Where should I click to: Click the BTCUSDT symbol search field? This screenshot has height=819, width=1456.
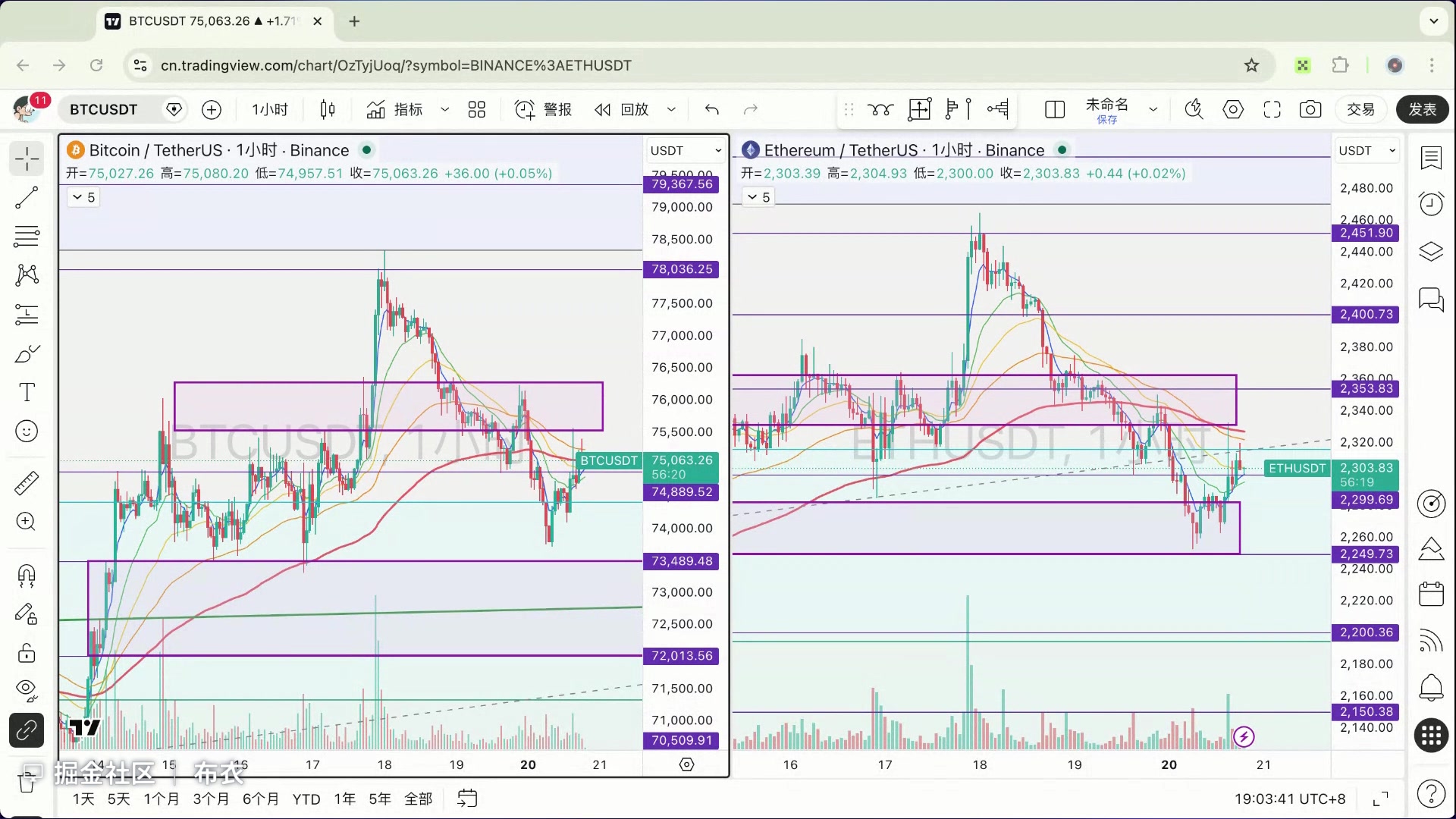(x=104, y=109)
